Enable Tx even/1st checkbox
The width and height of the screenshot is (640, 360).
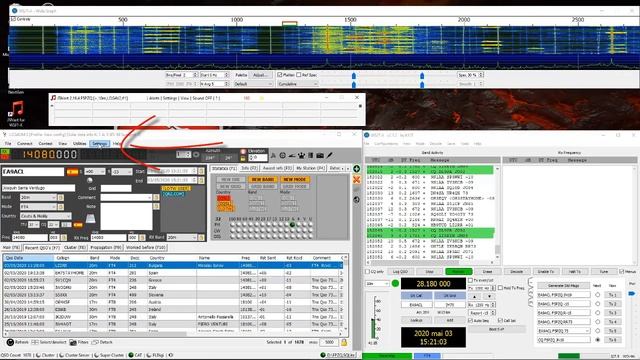pyautogui.click(x=470, y=280)
